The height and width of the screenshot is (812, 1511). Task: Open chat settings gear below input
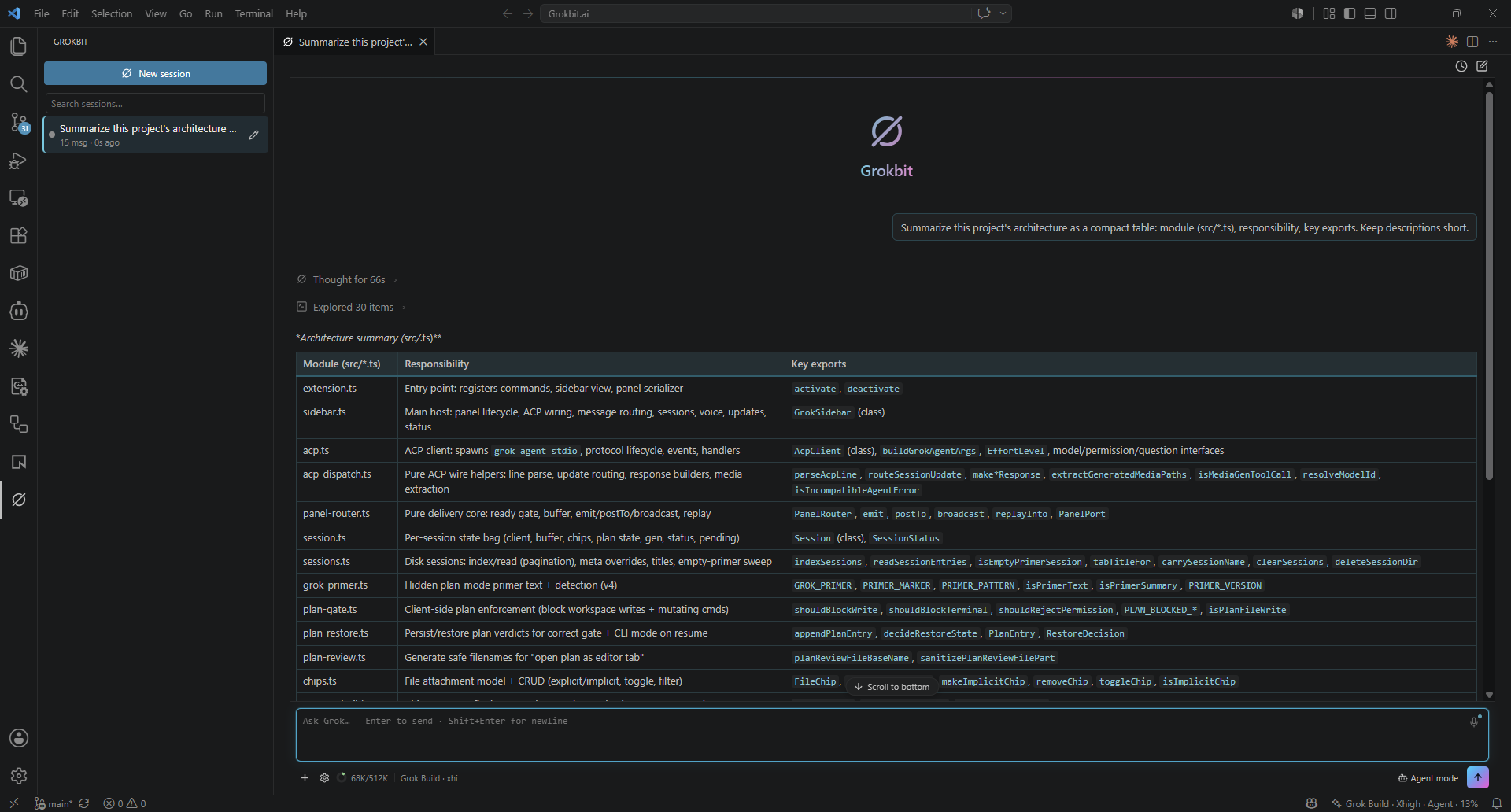324,778
